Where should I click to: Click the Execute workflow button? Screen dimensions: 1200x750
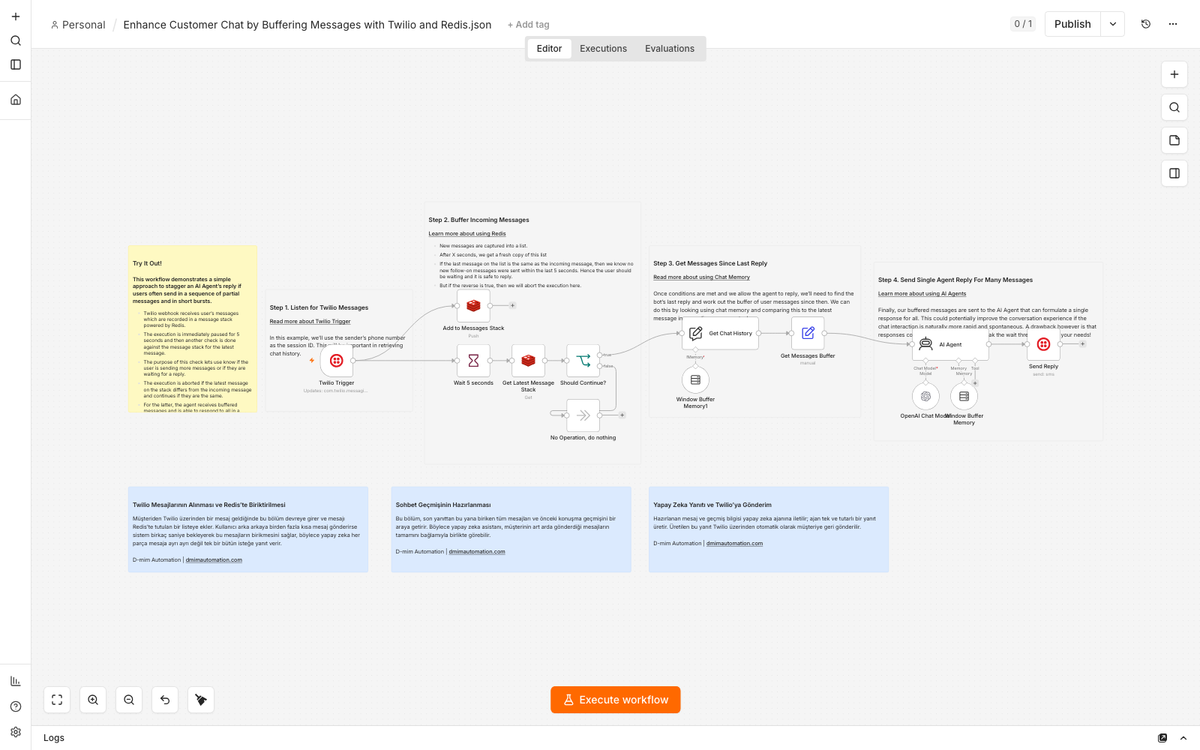pyautogui.click(x=616, y=700)
